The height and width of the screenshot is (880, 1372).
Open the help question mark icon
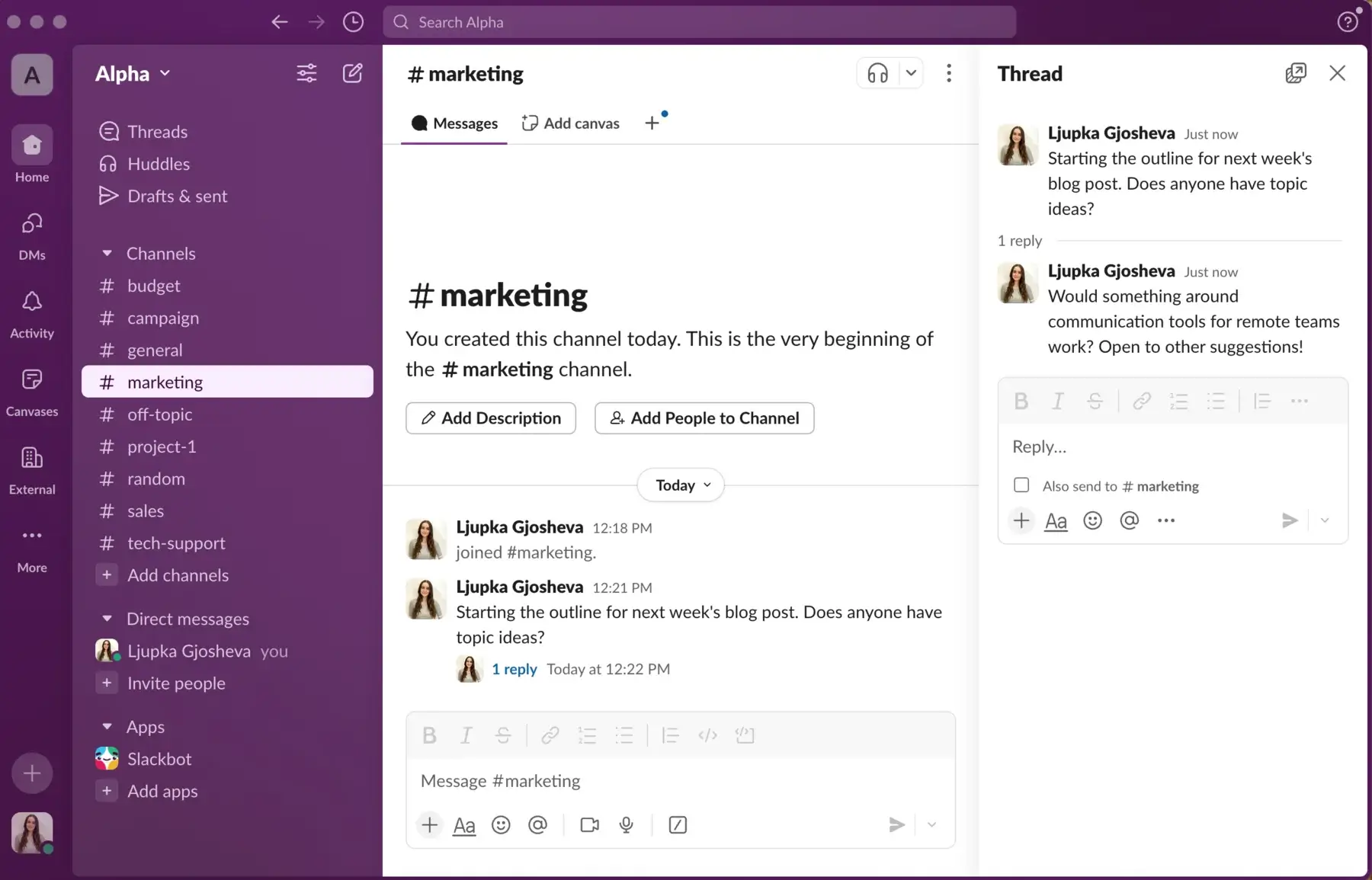click(x=1348, y=22)
